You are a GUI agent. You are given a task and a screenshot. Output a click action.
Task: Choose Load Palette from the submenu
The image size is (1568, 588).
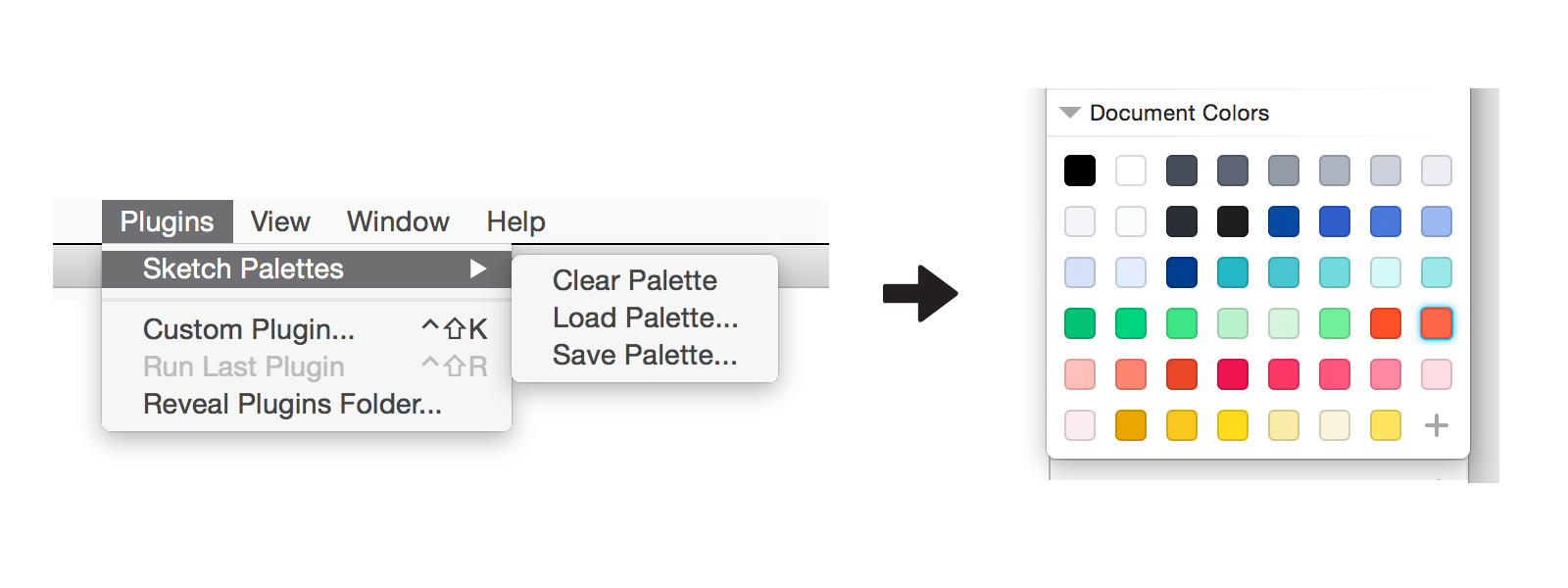click(x=645, y=318)
